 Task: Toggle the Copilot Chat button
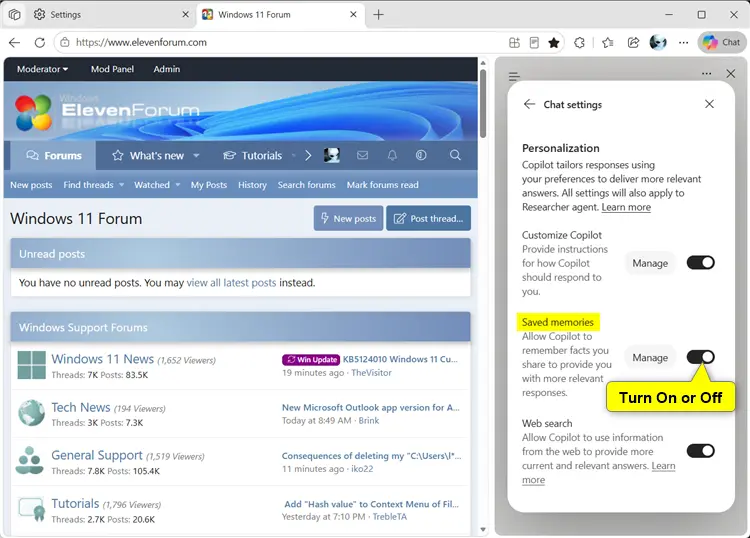tap(722, 43)
